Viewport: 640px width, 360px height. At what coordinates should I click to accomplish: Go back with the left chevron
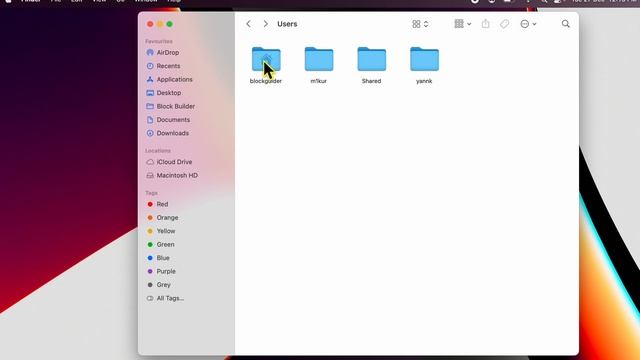(x=248, y=24)
